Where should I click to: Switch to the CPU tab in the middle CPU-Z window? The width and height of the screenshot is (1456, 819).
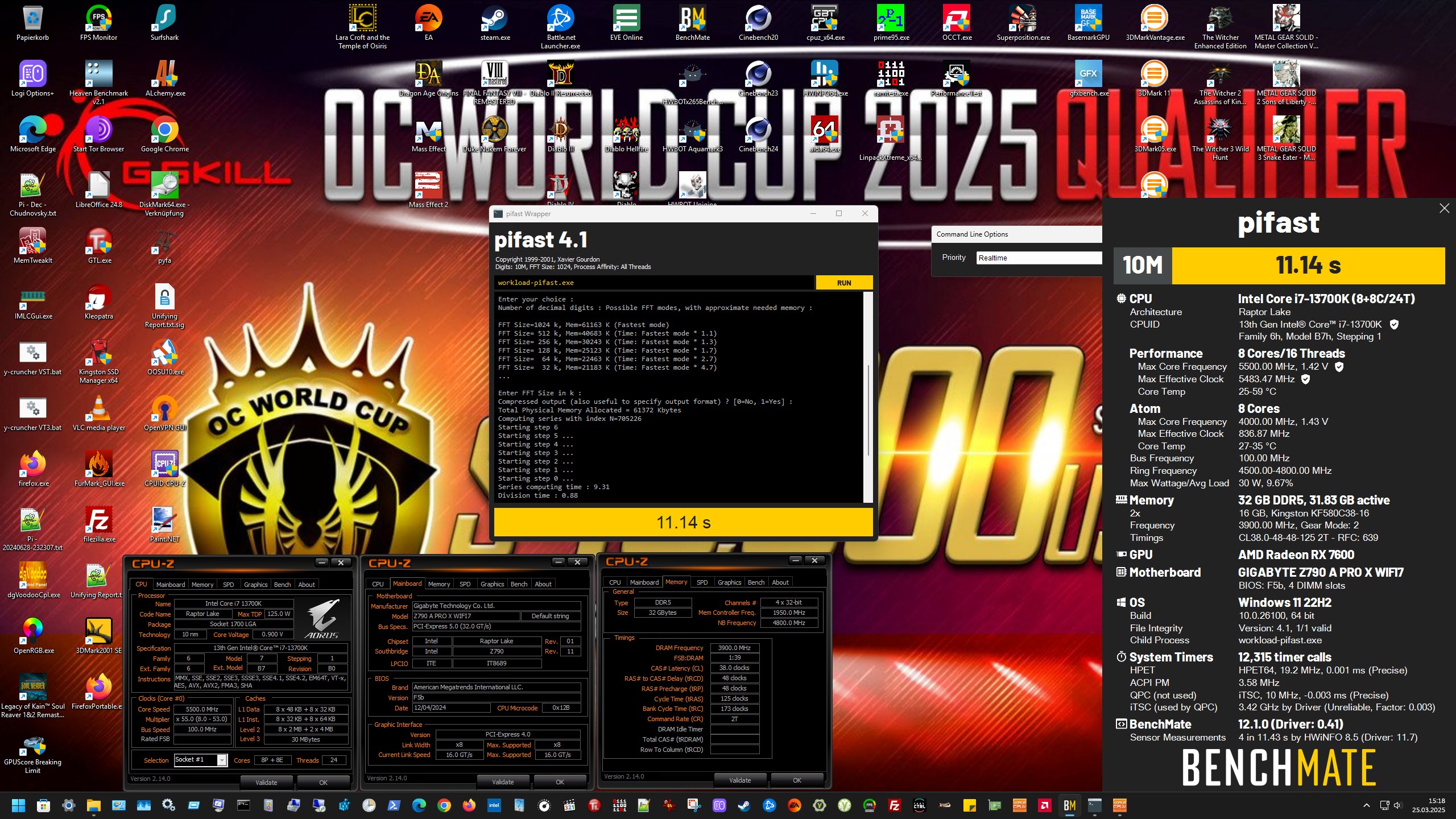(x=378, y=584)
